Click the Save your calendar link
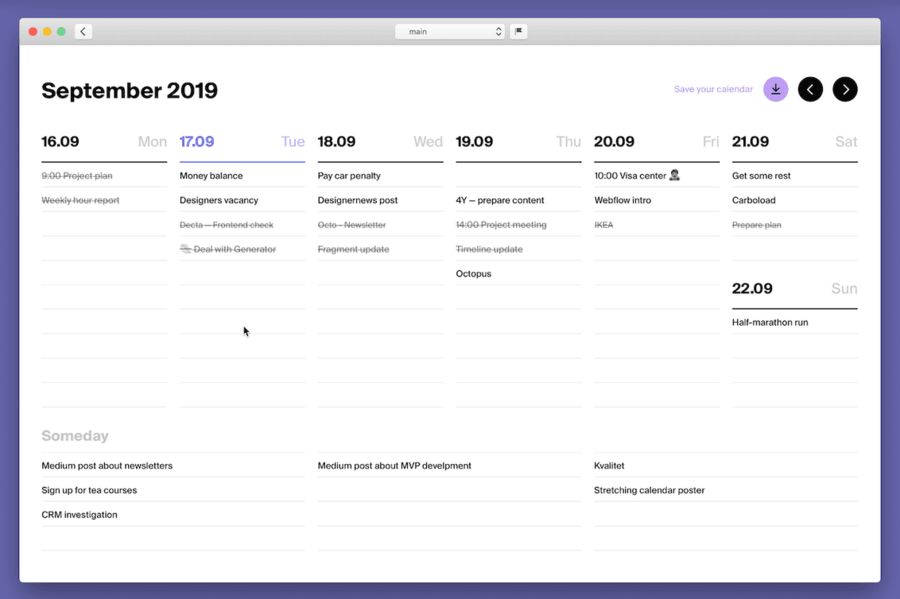Screen dimensions: 900x599 pyautogui.click(x=713, y=90)
